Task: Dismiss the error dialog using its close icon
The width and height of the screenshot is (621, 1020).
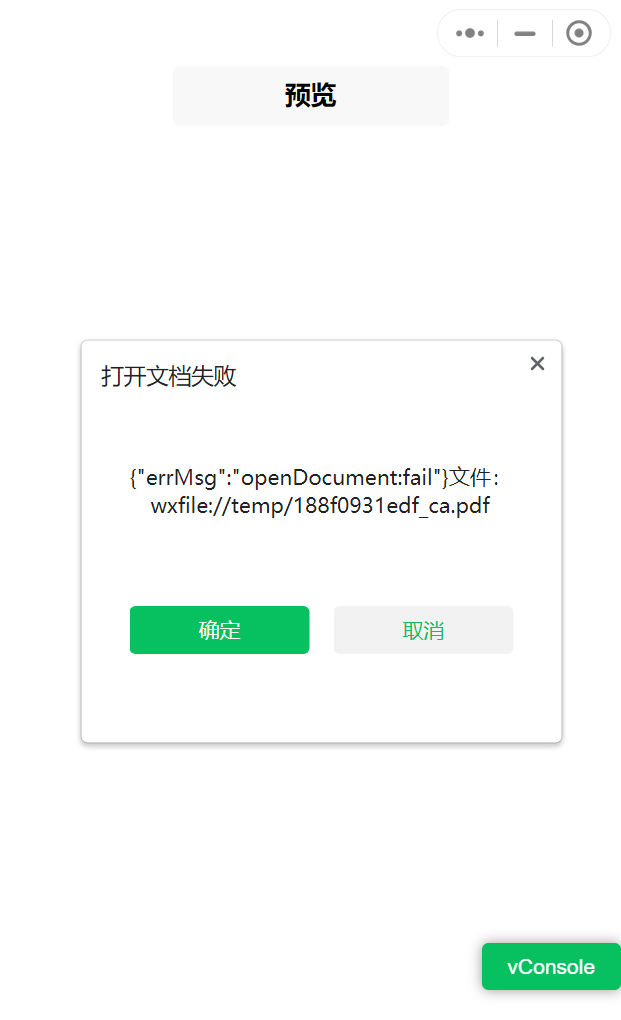Action: tap(537, 364)
